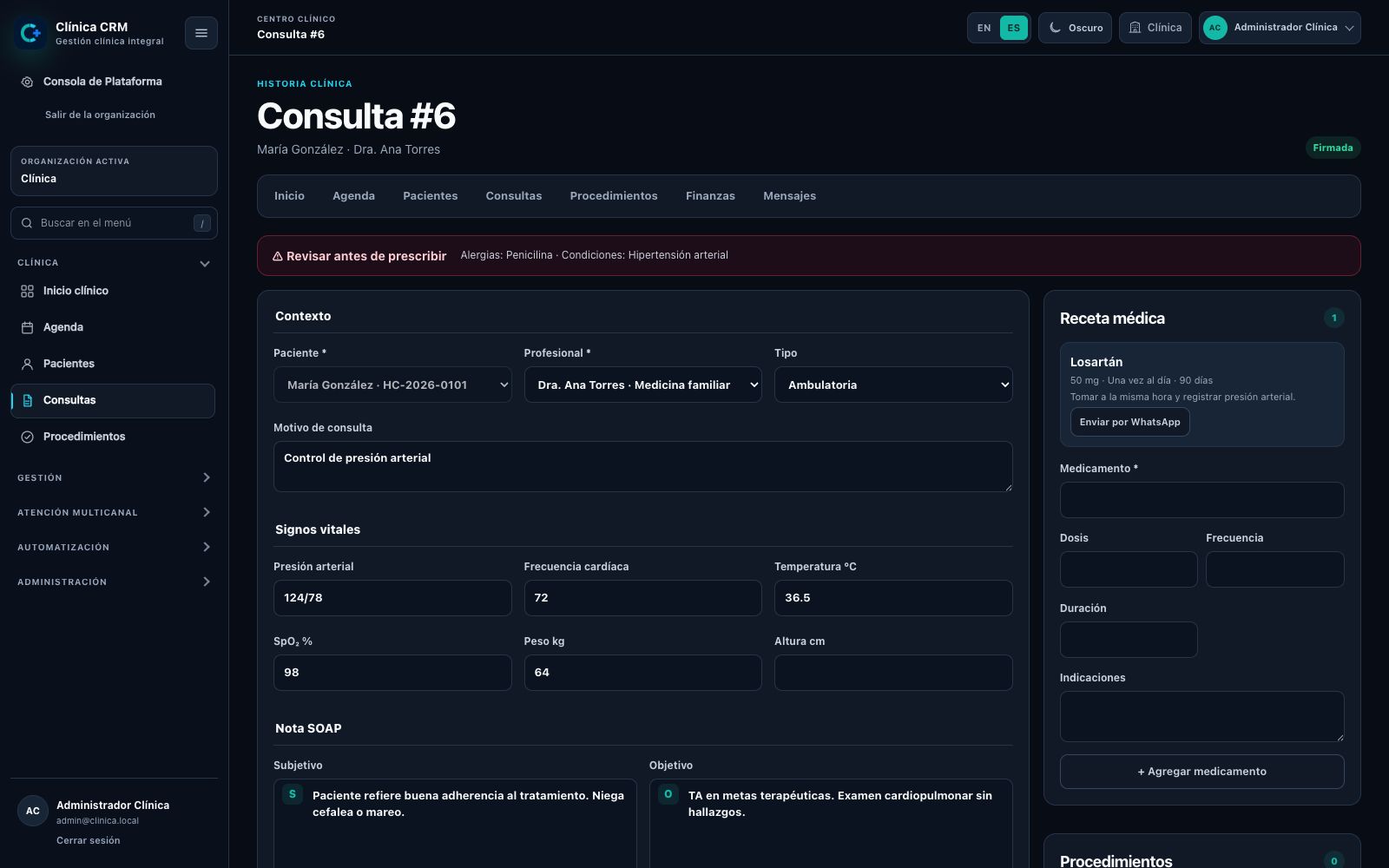Click the Frecuencia input in Receta médica
This screenshot has height=868, width=1389.
1274,569
